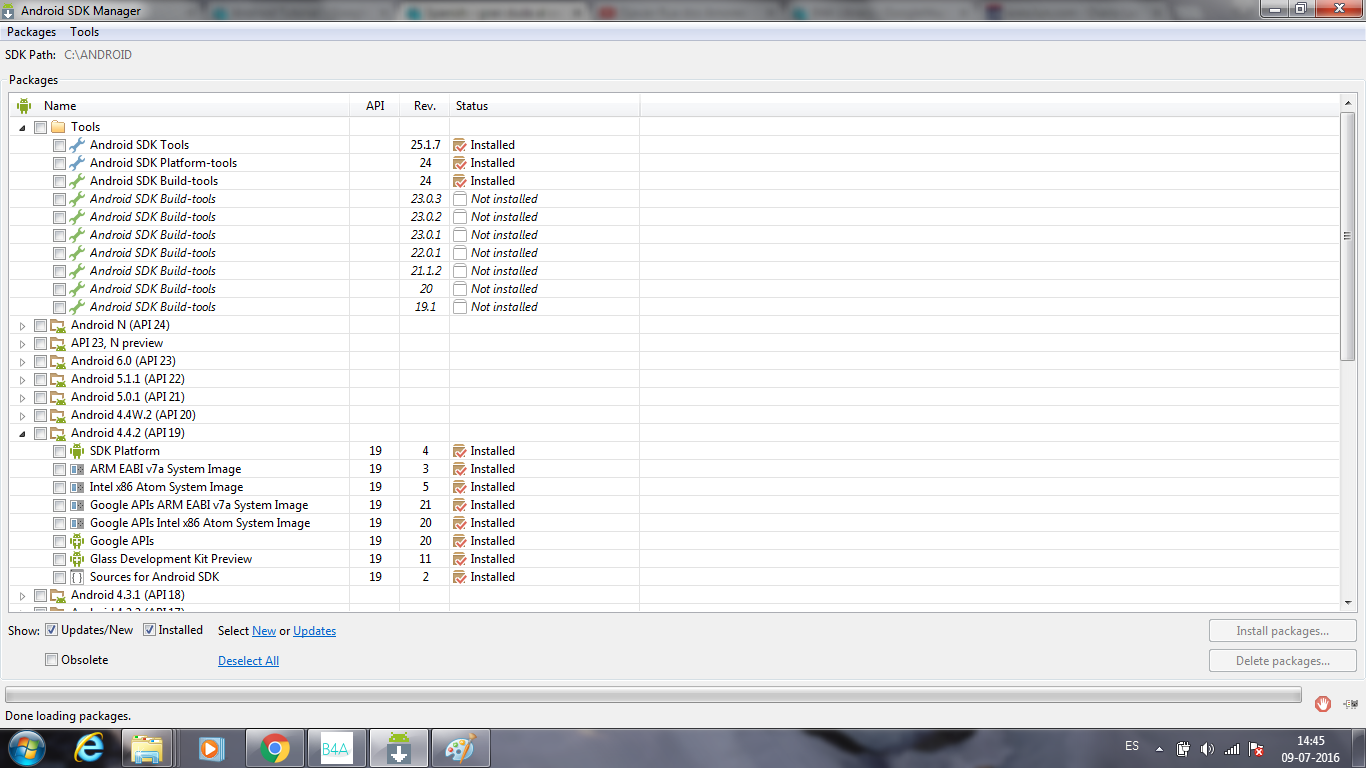The height and width of the screenshot is (768, 1366).
Task: Check Build-tools revision 23.0.2 checkbox
Action: (60, 217)
